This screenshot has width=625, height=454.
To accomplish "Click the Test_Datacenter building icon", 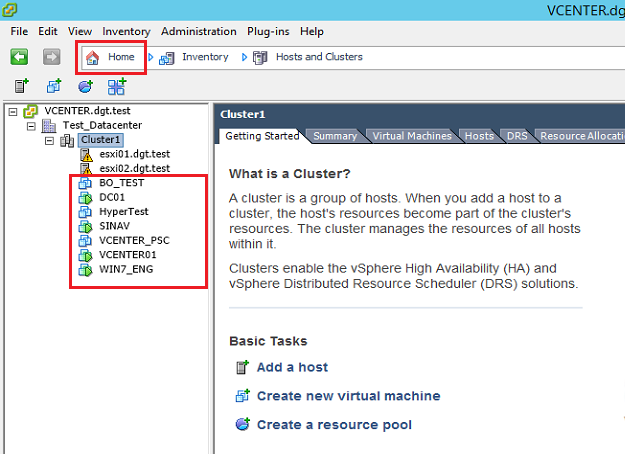I will coord(49,126).
